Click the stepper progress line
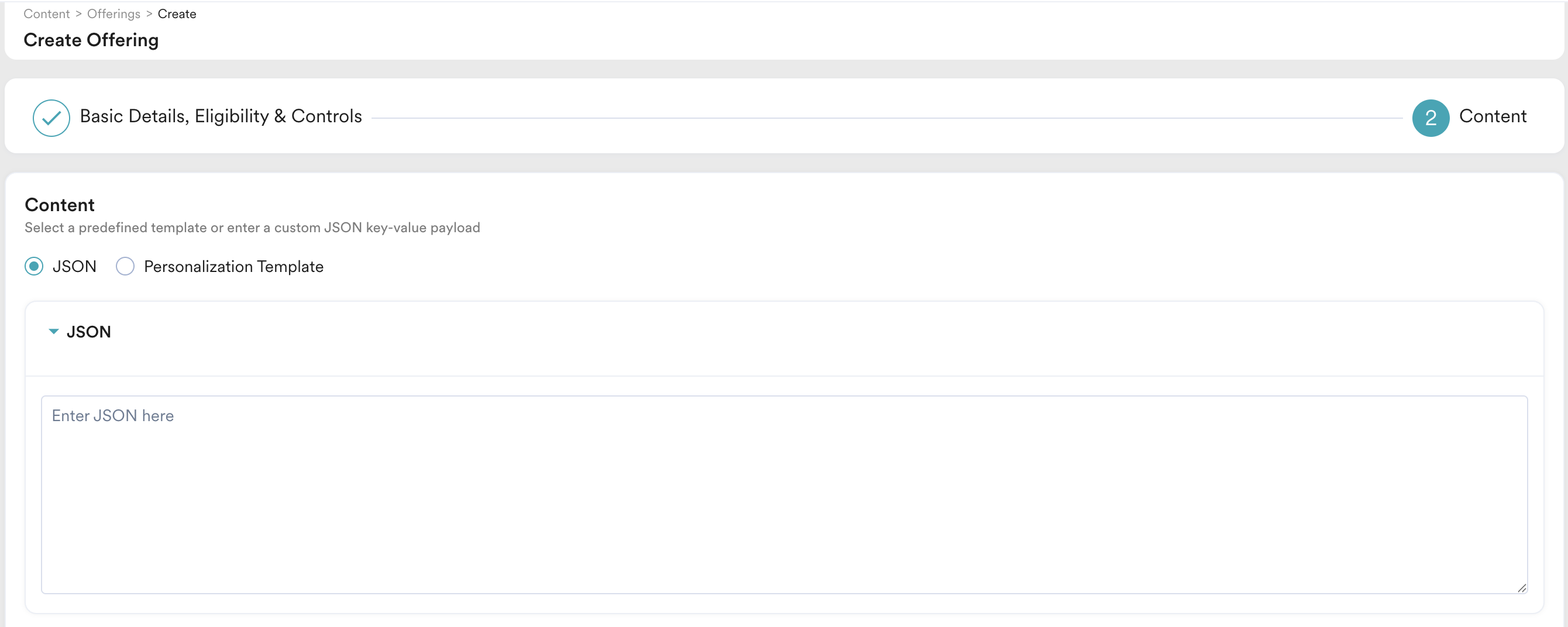The height and width of the screenshot is (627, 1568). (886, 118)
